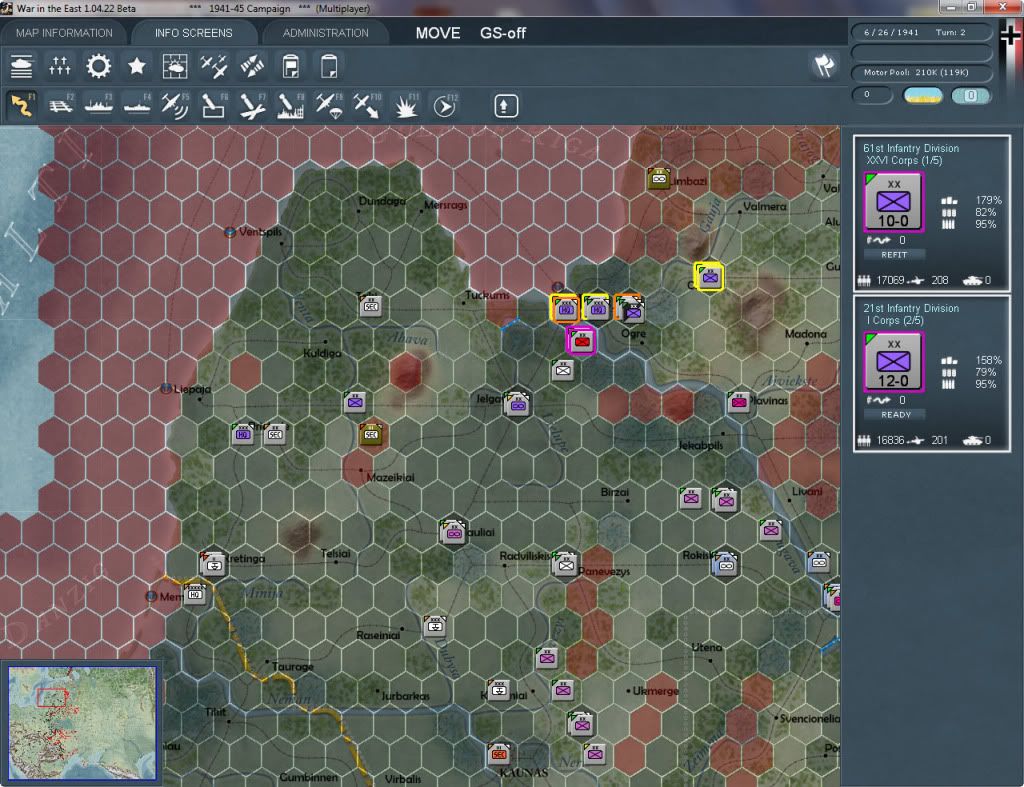Click the teal zero counter pill
1024x787 pixels.
coord(970,96)
